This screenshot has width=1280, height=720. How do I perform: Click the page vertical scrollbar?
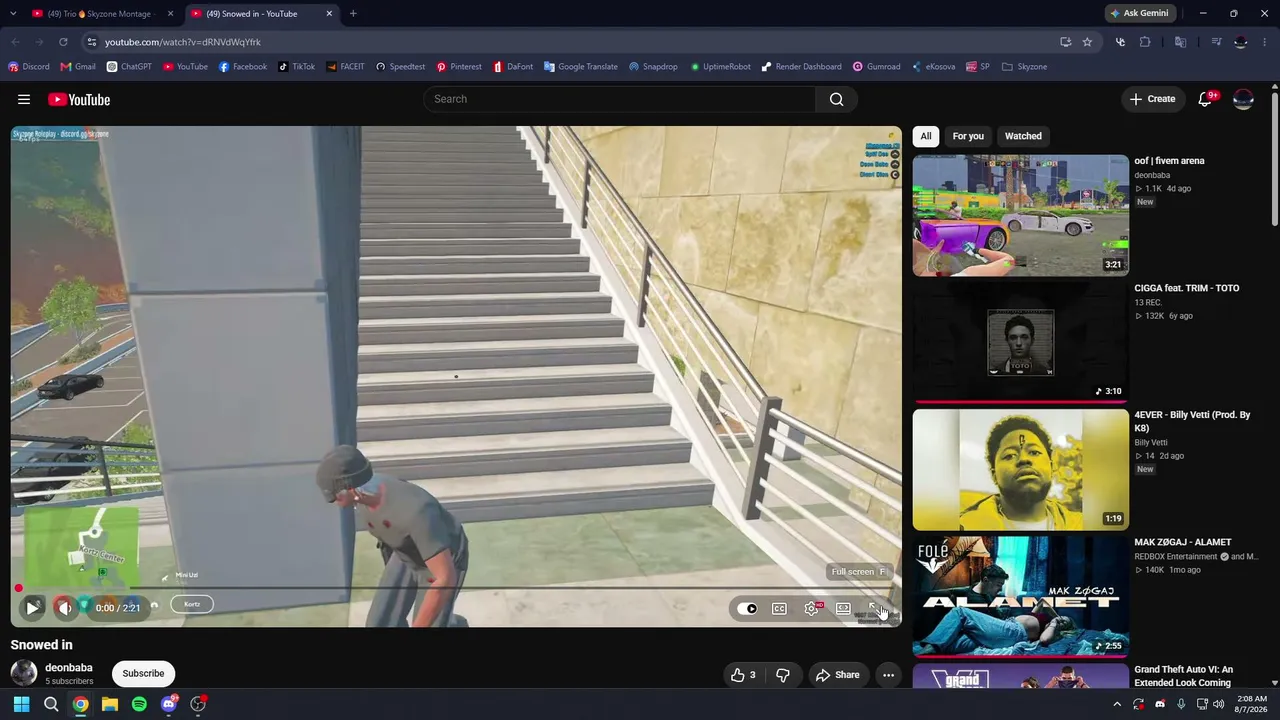[x=1275, y=160]
